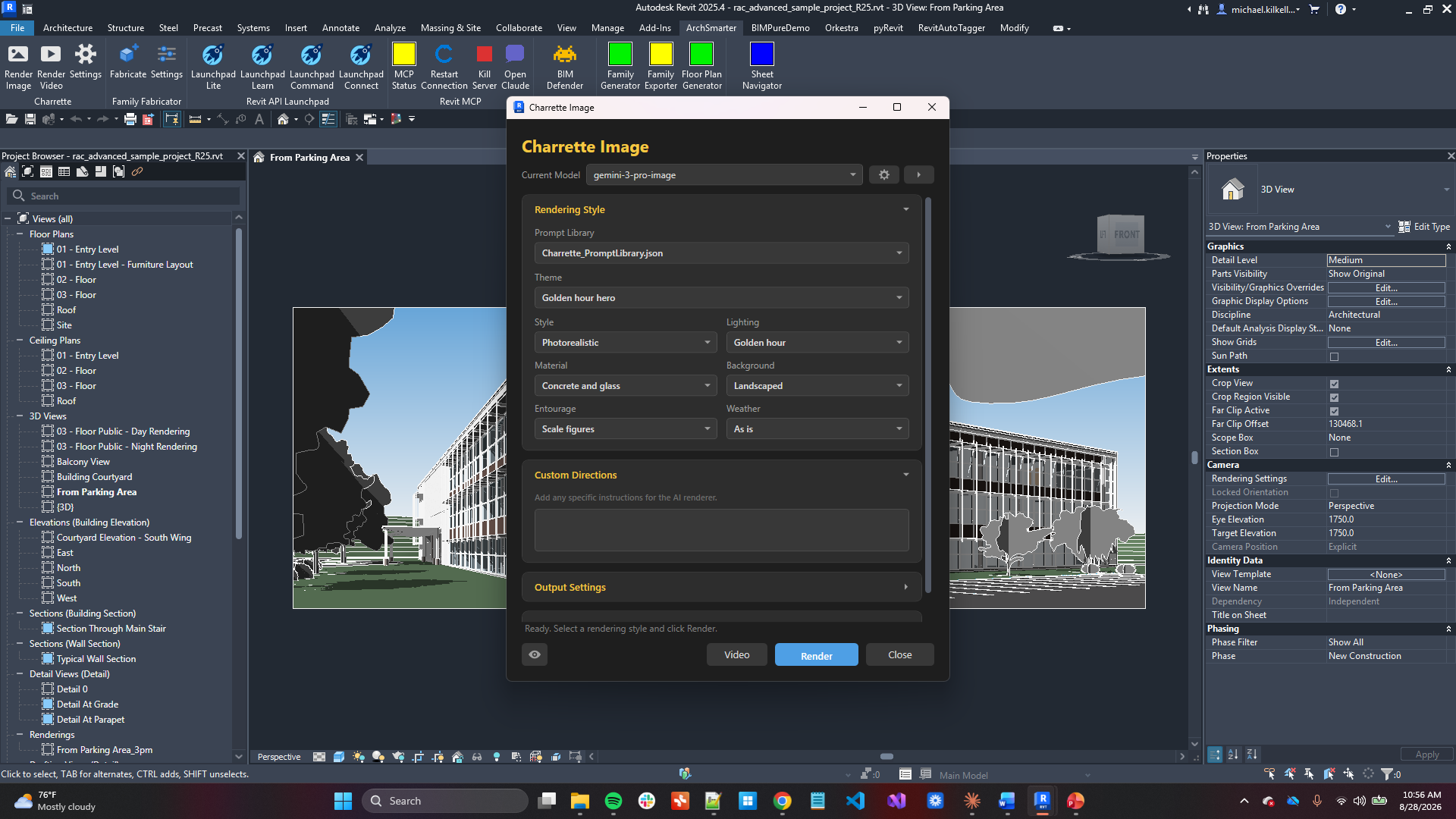Click the yellow MCP Status swatch
Viewport: 1456px width, 819px height.
pos(403,55)
